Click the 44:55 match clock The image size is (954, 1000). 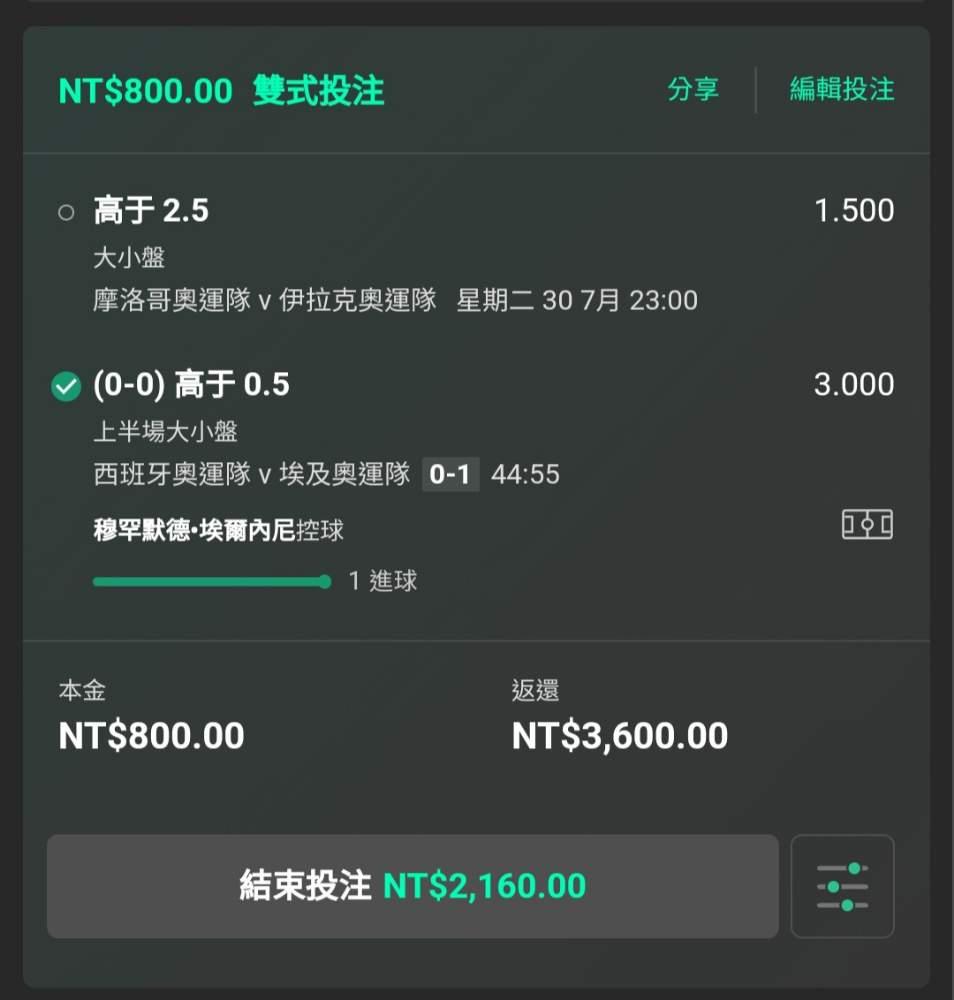point(525,474)
